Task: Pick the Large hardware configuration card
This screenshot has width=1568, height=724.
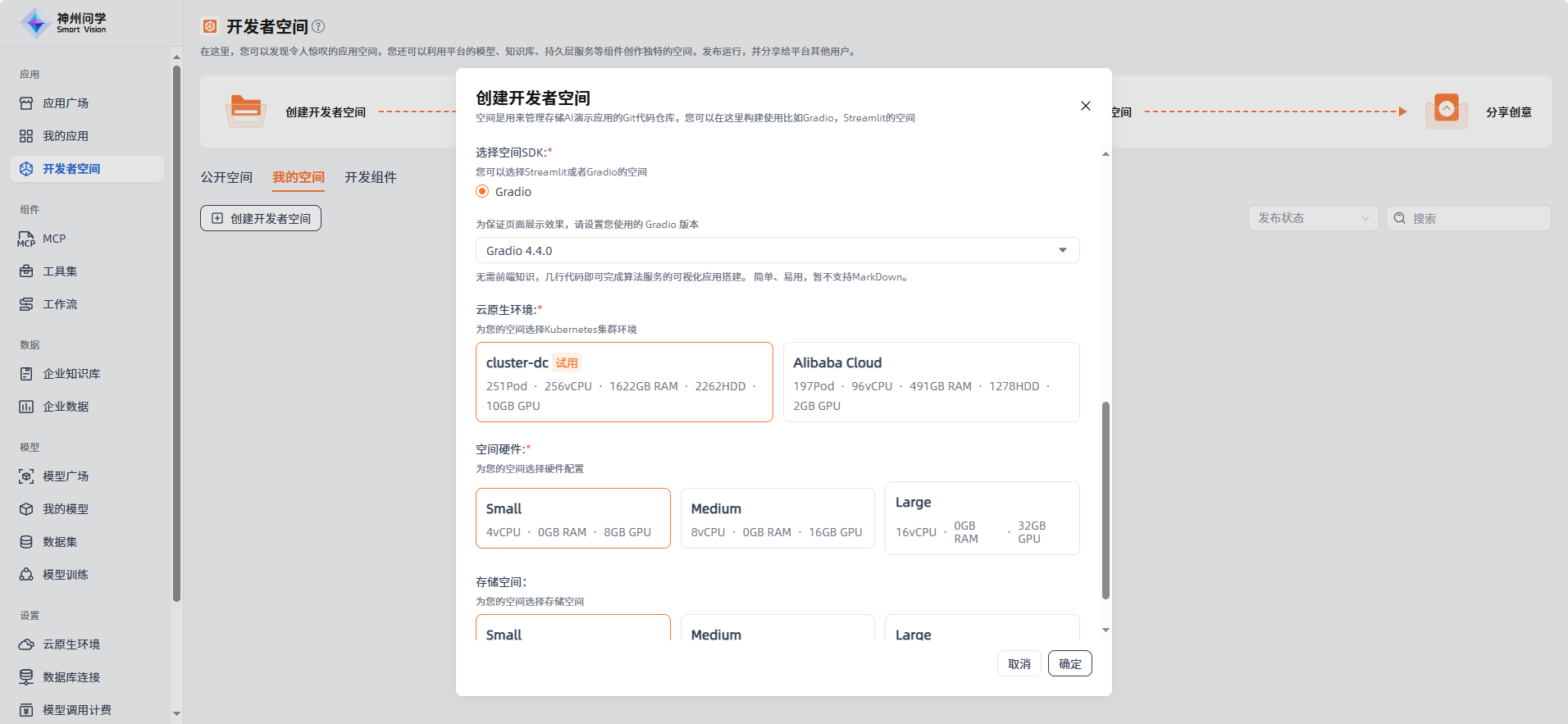Action: click(x=982, y=518)
